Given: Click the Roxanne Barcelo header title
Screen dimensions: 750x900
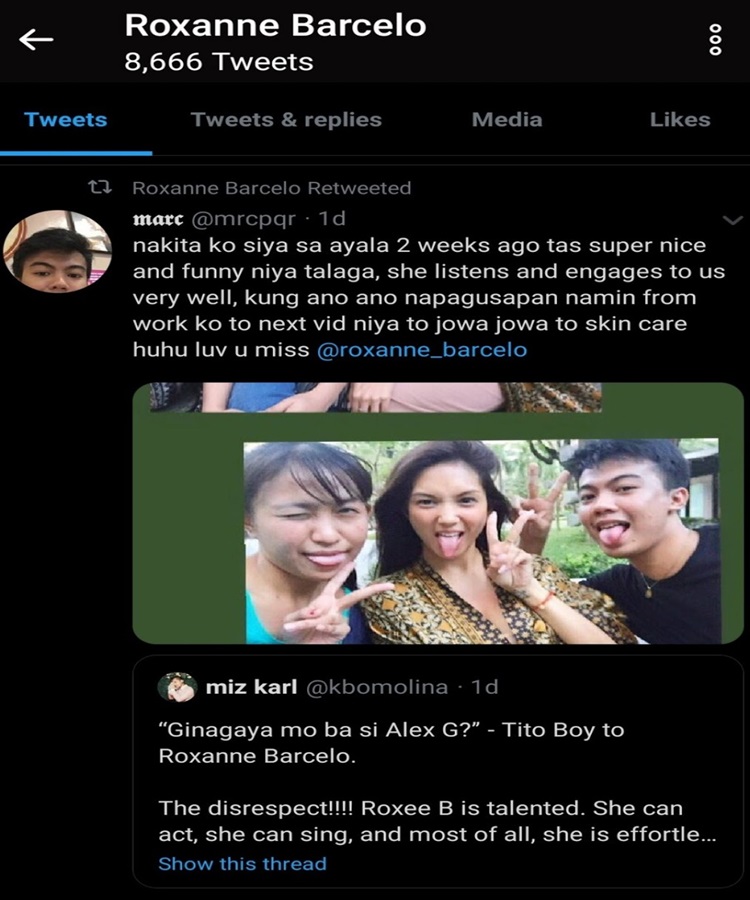Looking at the screenshot, I should click(275, 24).
